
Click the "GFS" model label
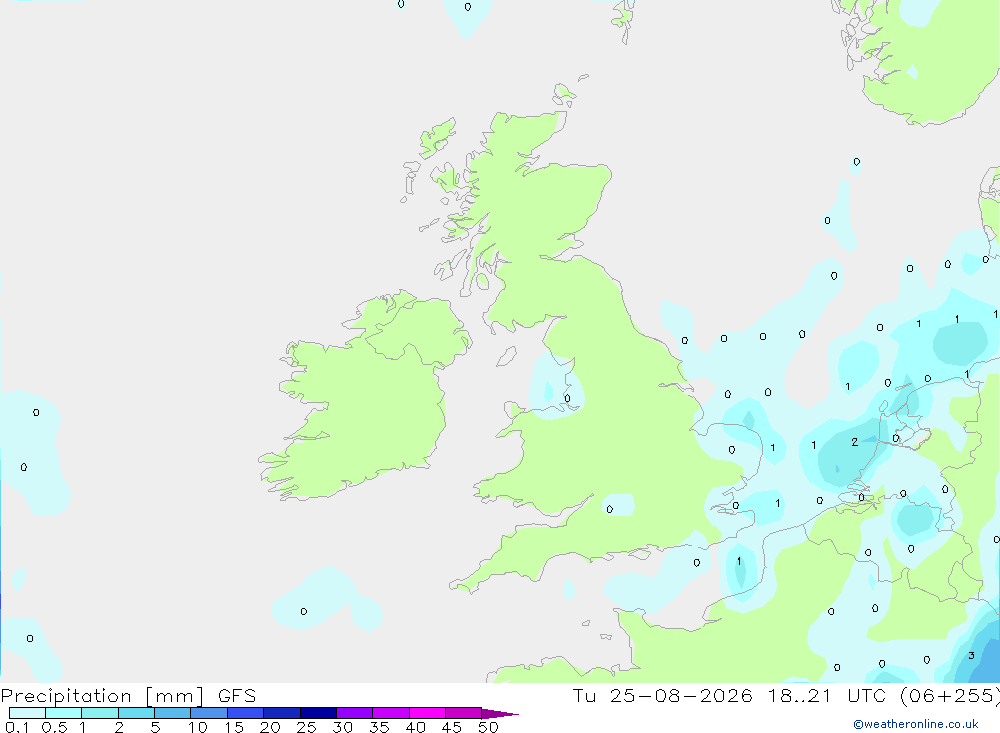pyautogui.click(x=237, y=696)
